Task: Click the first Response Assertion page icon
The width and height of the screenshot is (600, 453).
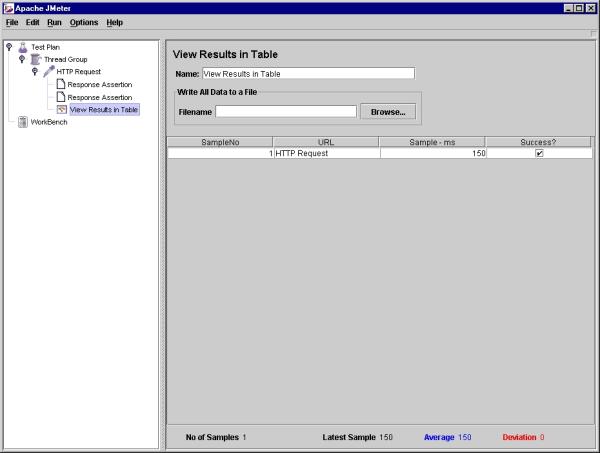Action: [x=61, y=84]
